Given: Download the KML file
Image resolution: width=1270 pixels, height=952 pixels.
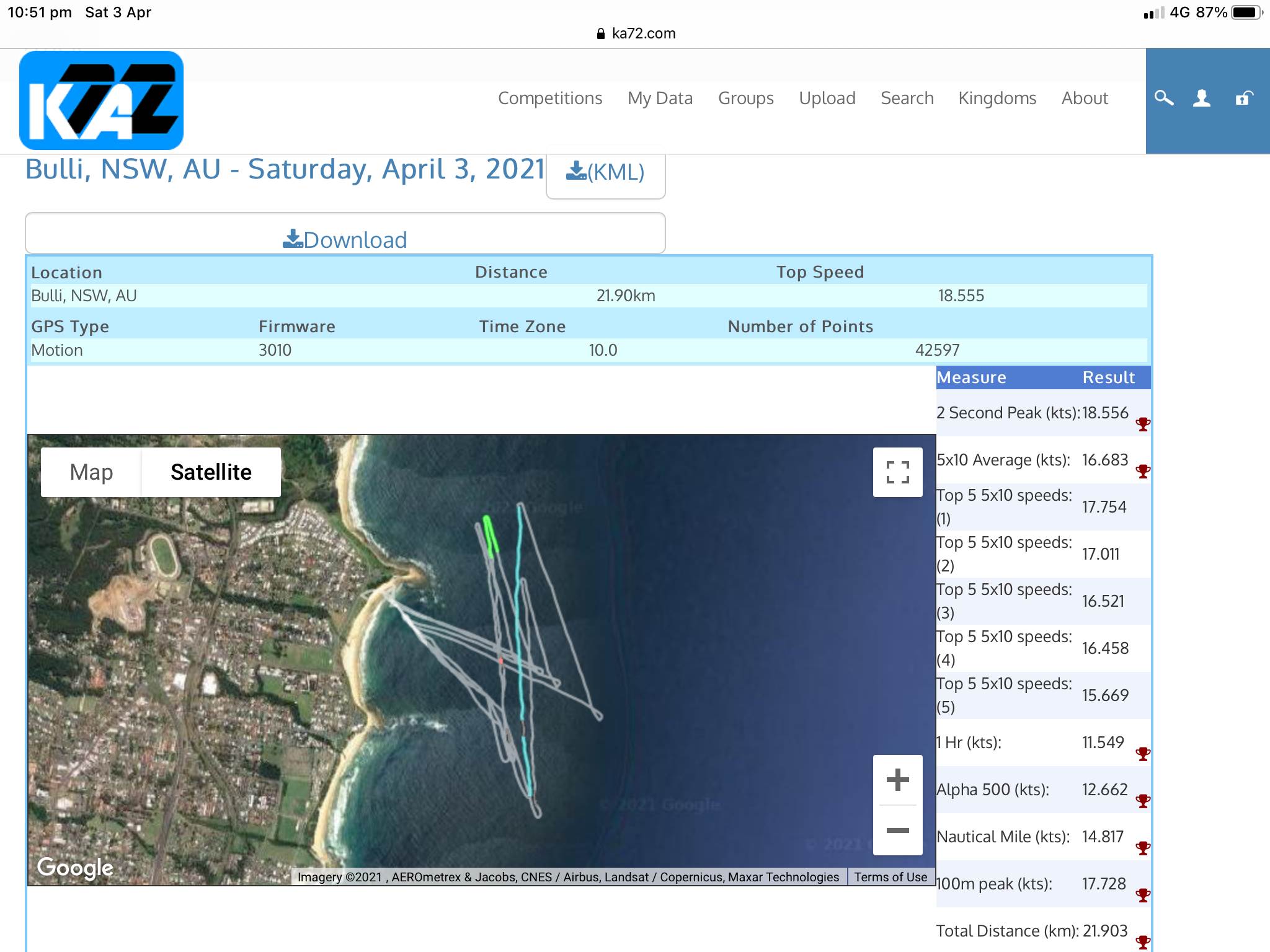Looking at the screenshot, I should point(605,172).
